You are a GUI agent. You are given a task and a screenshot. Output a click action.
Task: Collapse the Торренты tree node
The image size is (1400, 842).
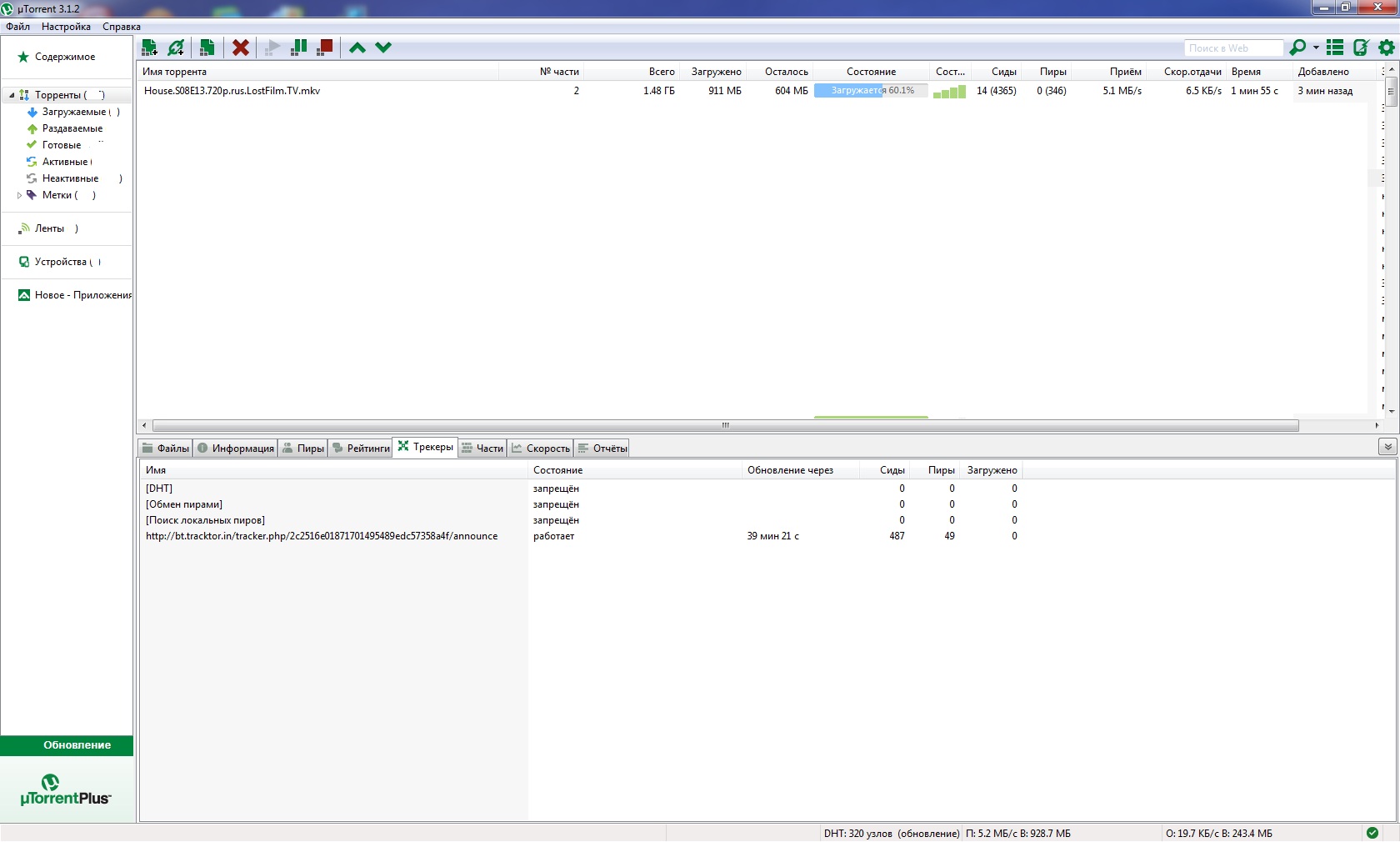(x=12, y=95)
